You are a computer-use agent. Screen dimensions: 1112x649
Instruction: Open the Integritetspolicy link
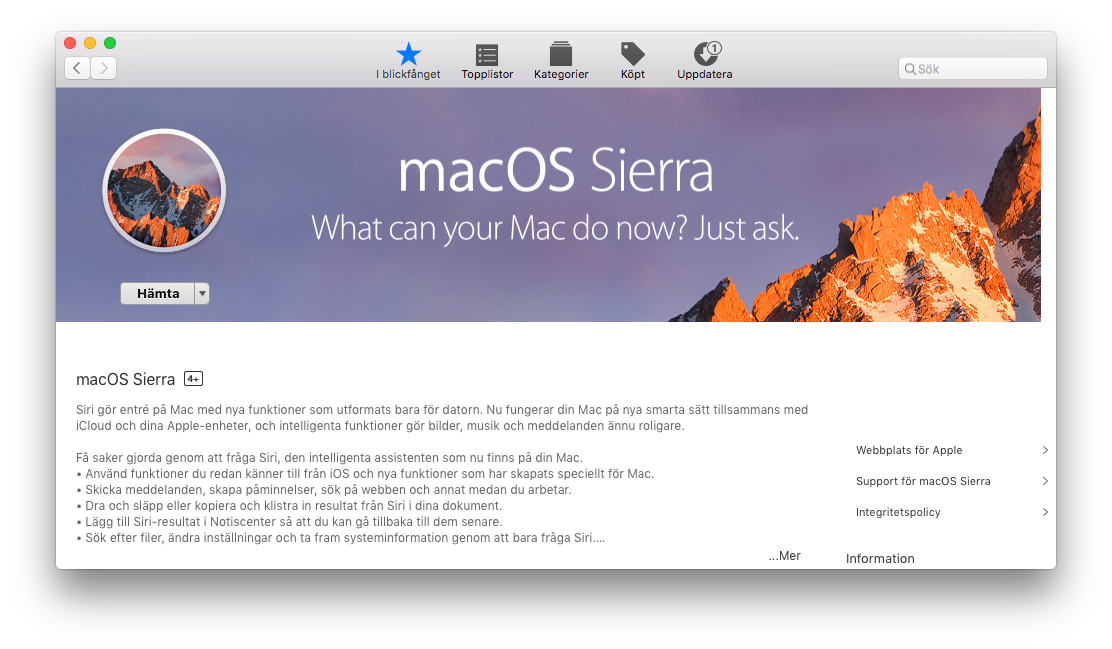(898, 512)
